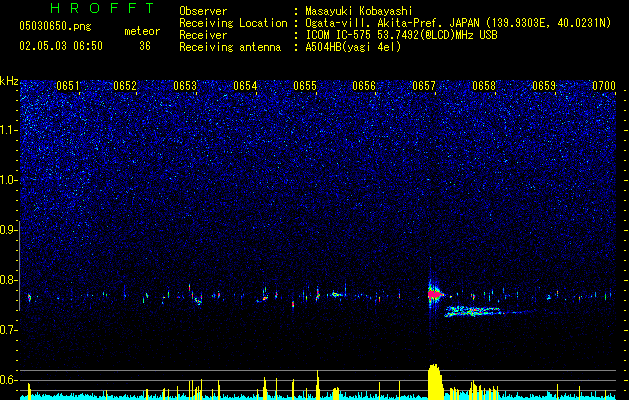629x400 pixels.
Task: Click the antenna A504HB(yagi 4el) text
Action: point(353,47)
